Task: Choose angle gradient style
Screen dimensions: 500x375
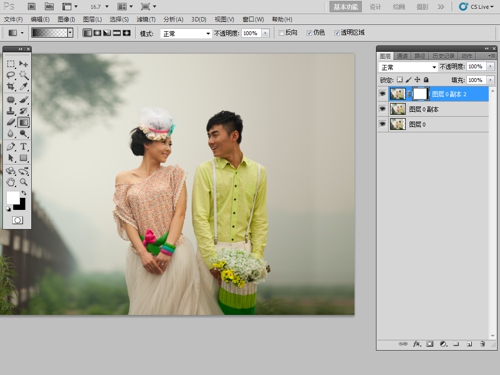Action: tap(107, 33)
